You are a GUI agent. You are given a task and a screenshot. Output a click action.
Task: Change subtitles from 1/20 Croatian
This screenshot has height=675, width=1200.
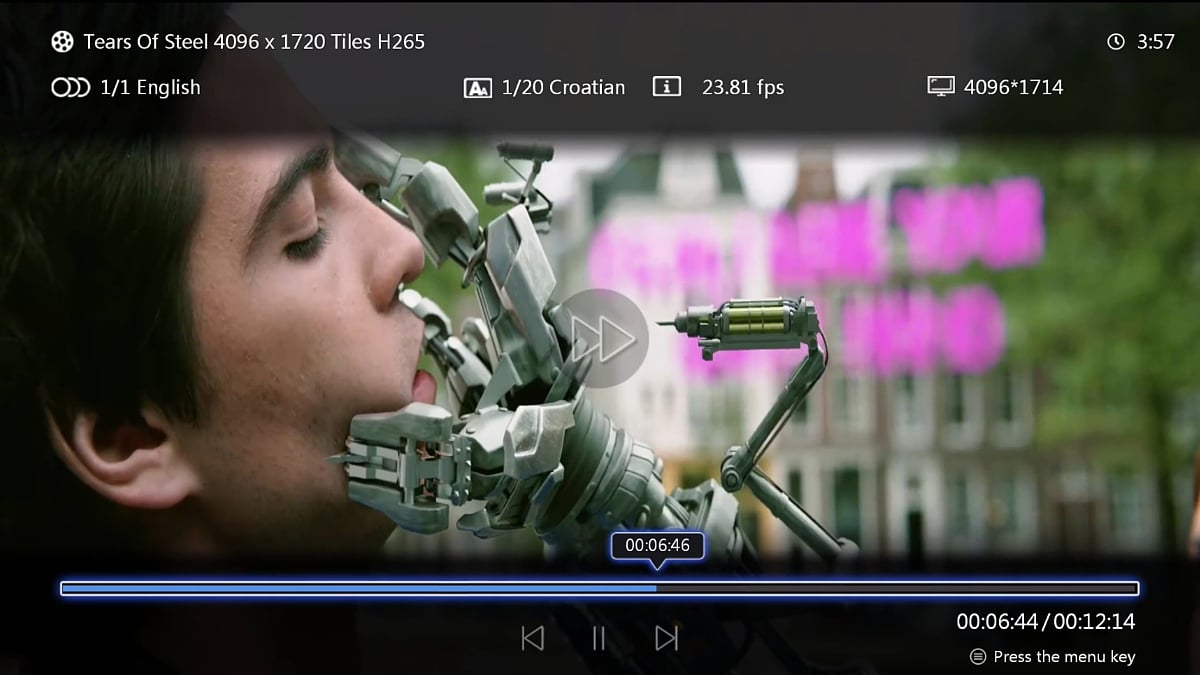(x=564, y=87)
